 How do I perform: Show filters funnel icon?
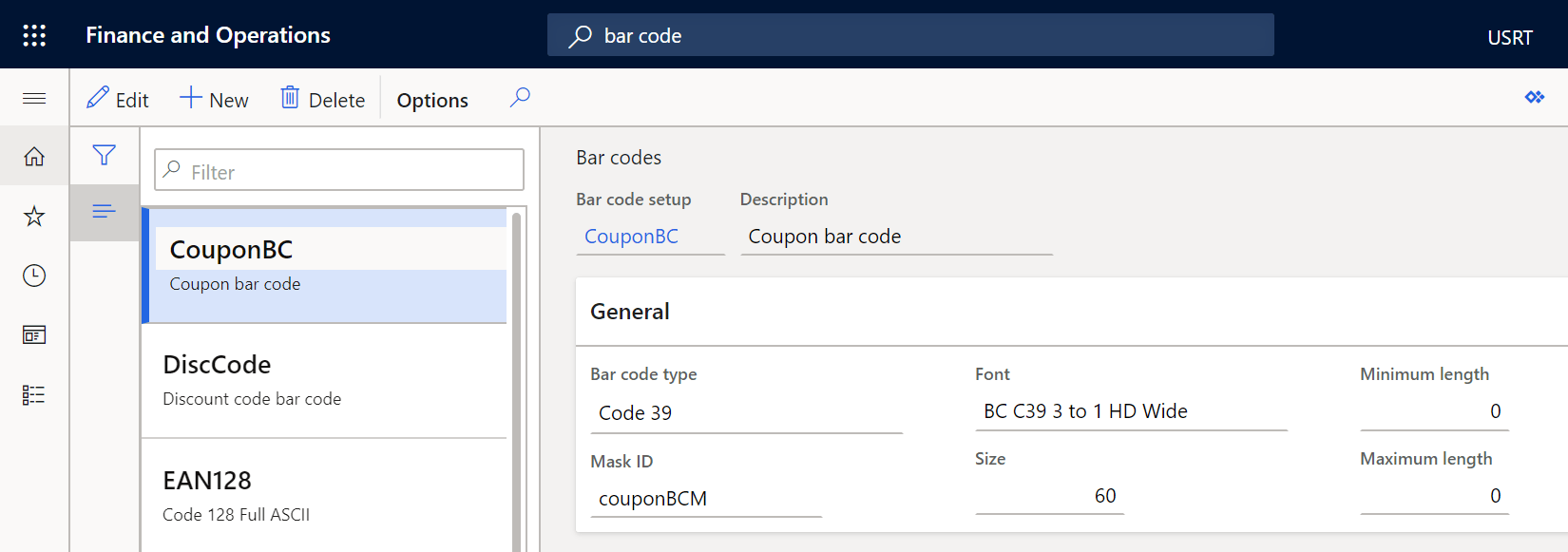point(105,155)
